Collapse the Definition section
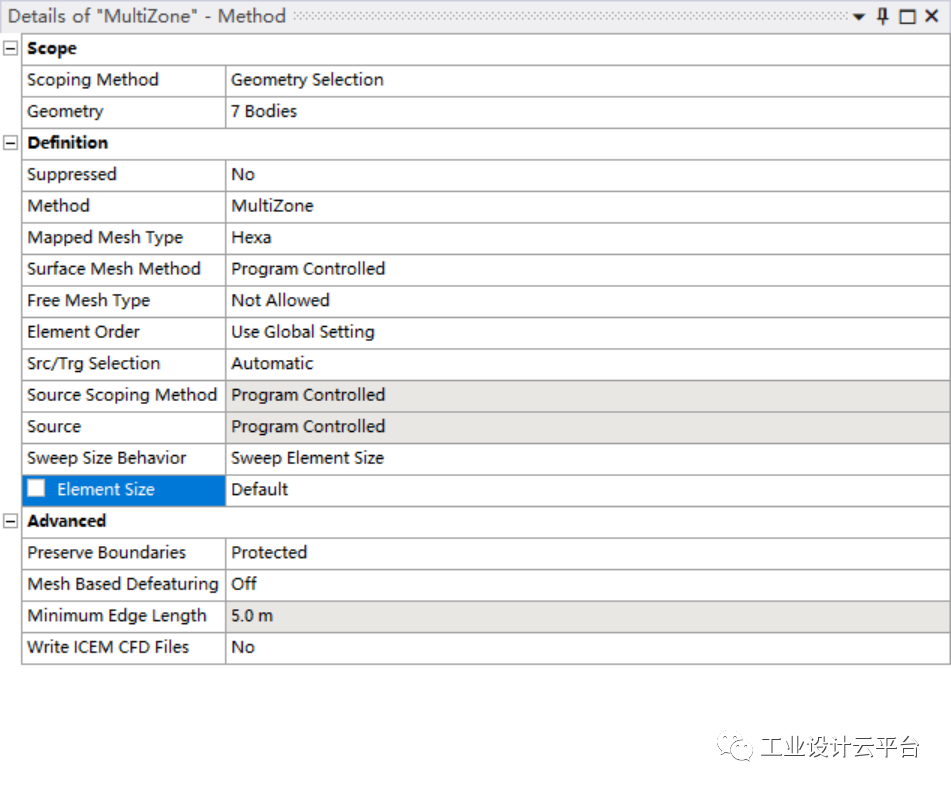Image resolution: width=951 pixels, height=788 pixels. coord(10,143)
